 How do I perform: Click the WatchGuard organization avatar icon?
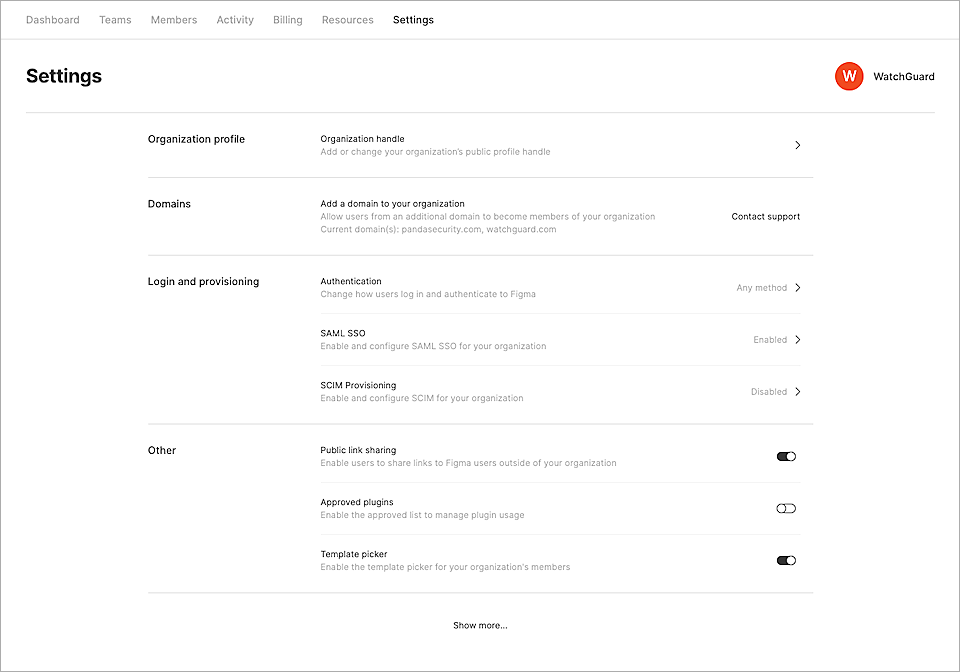click(849, 76)
